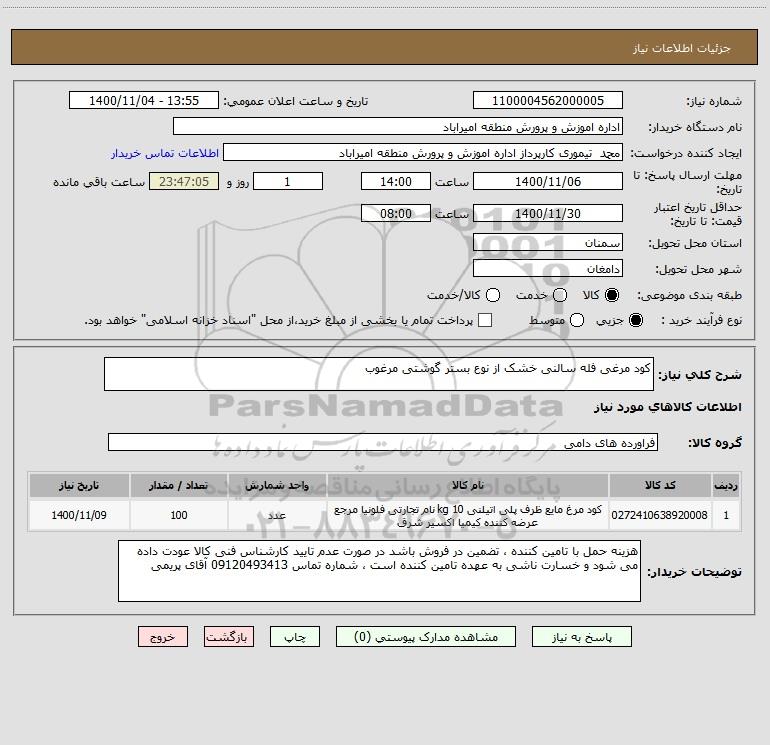The height and width of the screenshot is (745, 770).
Task: Click delivery city field دامغان
Action: click(x=548, y=269)
